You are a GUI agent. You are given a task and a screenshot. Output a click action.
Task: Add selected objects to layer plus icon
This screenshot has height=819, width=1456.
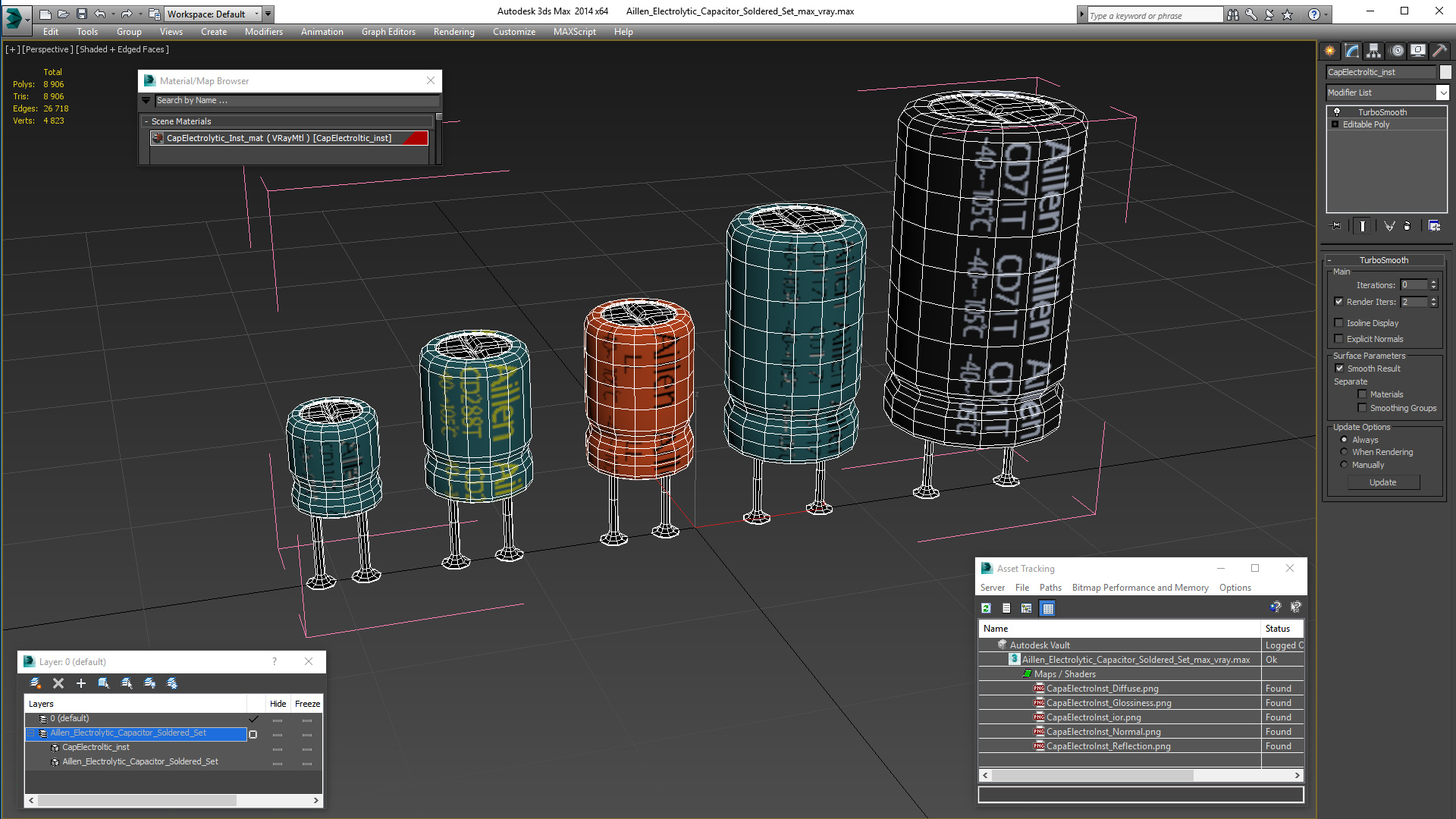click(x=81, y=683)
